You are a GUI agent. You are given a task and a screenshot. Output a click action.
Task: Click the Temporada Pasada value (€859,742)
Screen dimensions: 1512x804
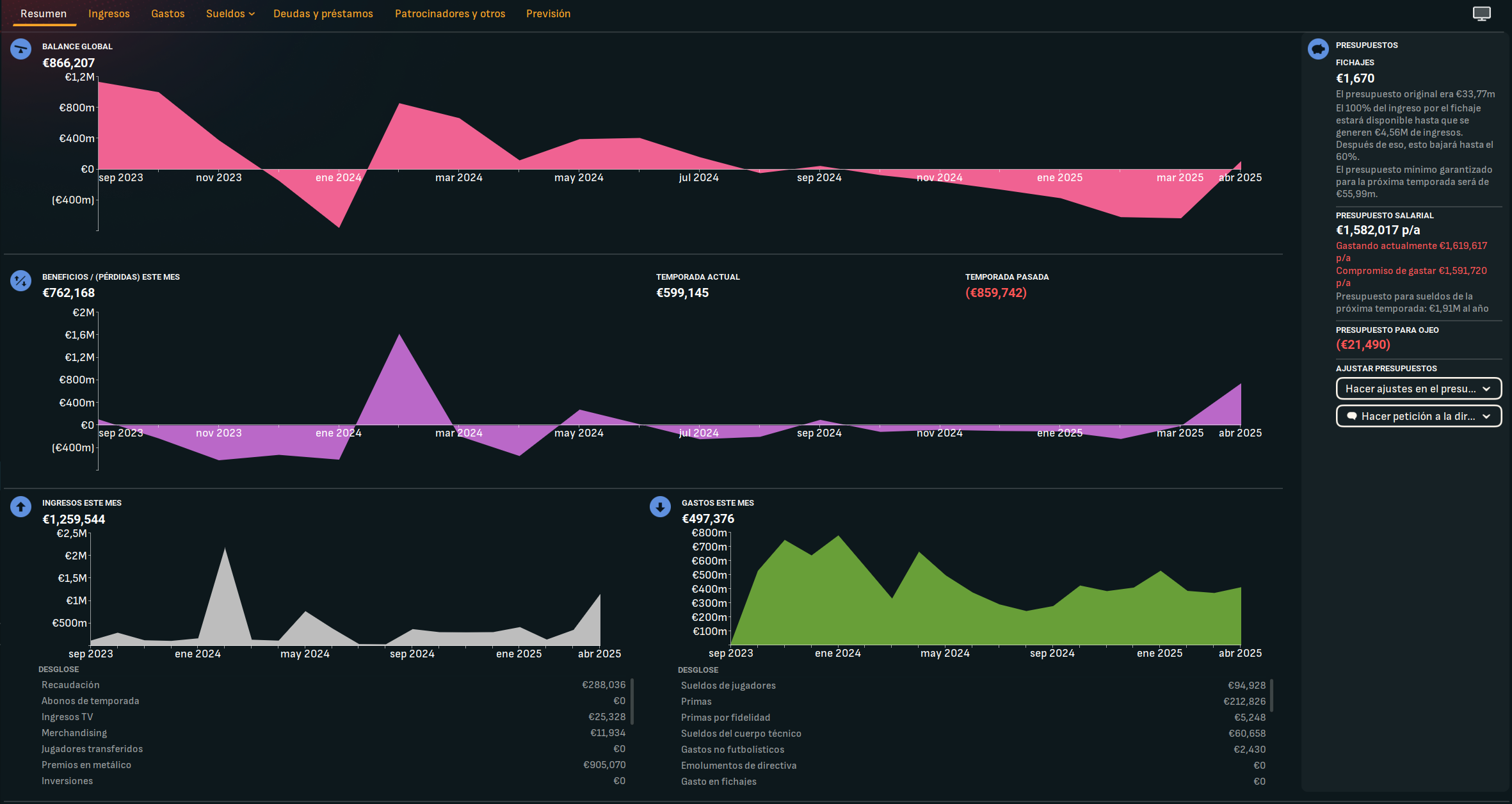pos(996,293)
